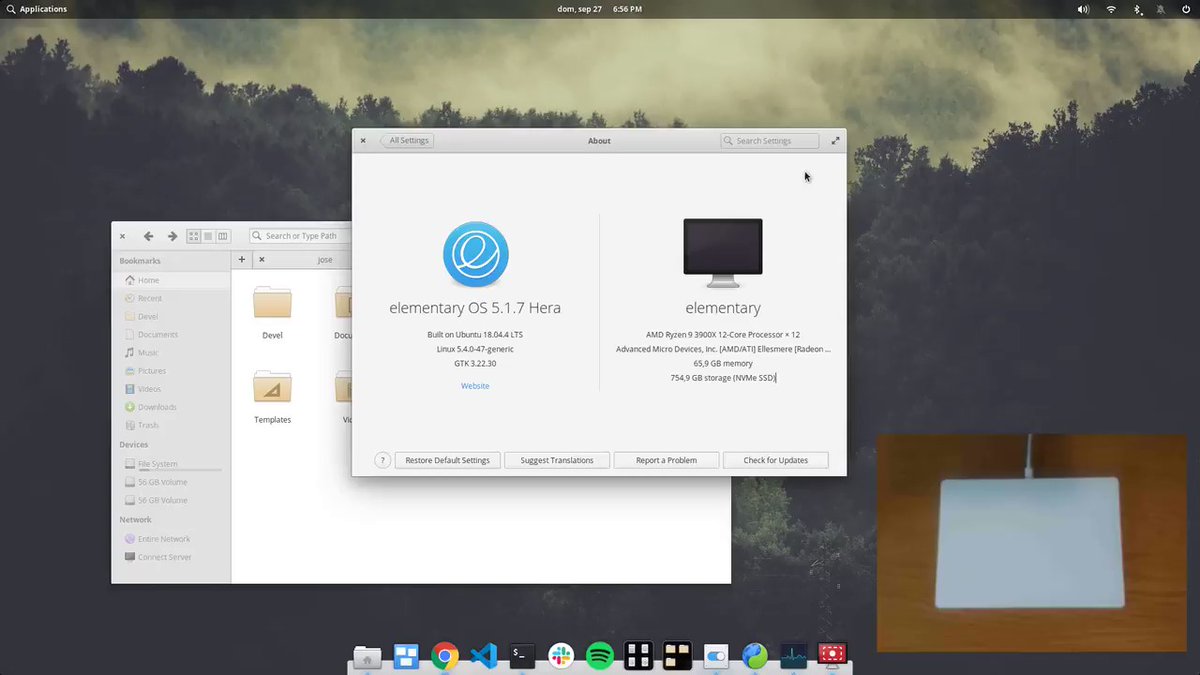Click the volume indicator in the top panel
The image size is (1200, 675).
pyautogui.click(x=1083, y=9)
